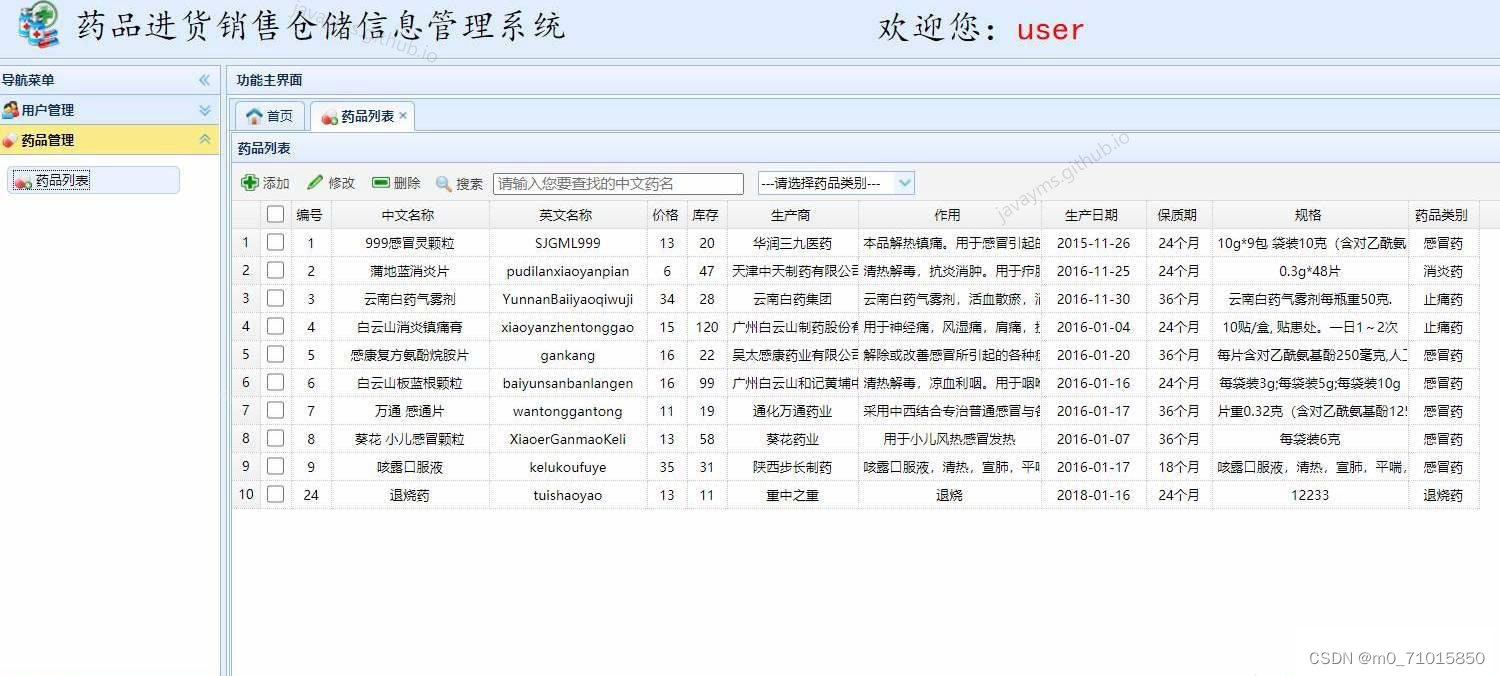Click the pencil Edit icon
This screenshot has width=1500, height=676.
click(x=315, y=183)
